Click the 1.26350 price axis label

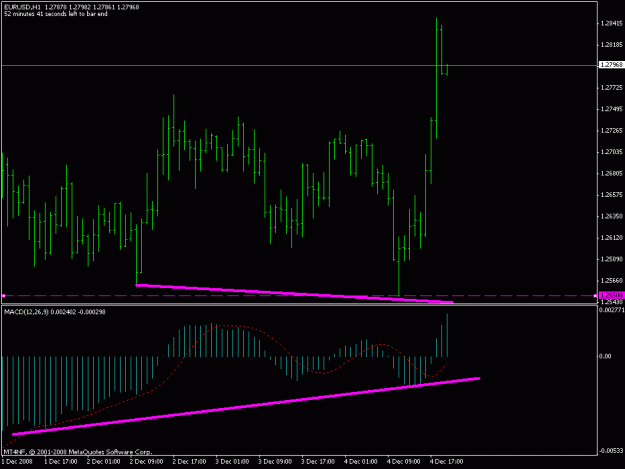pos(611,216)
